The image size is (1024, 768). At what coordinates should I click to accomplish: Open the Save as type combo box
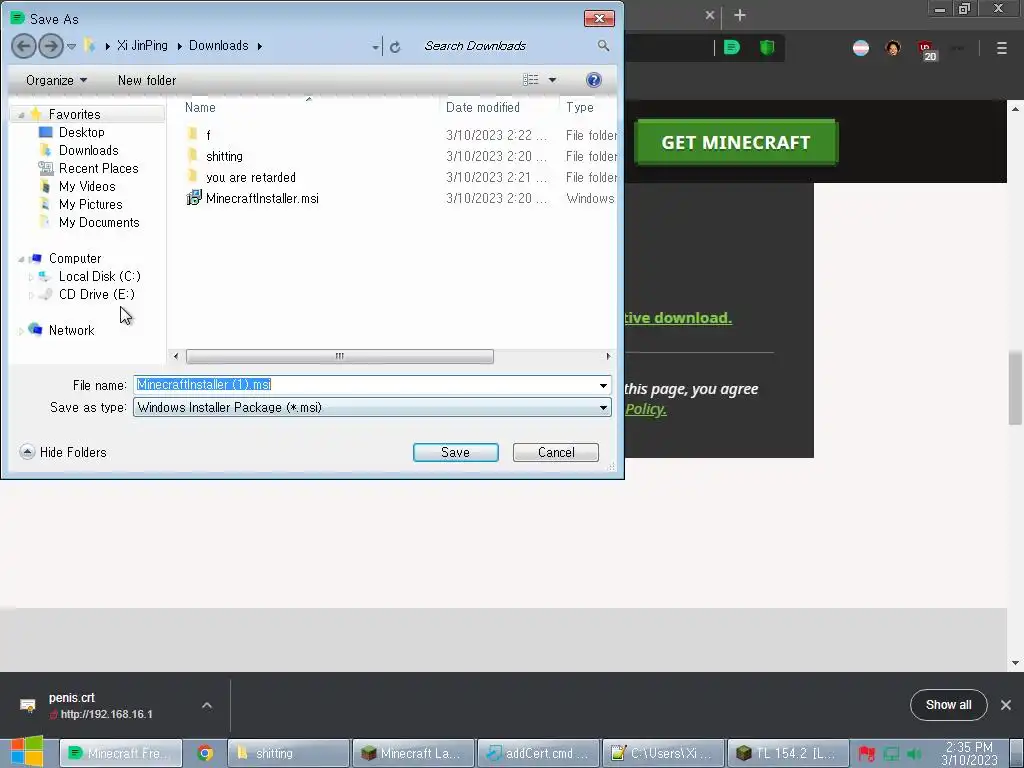pos(372,408)
